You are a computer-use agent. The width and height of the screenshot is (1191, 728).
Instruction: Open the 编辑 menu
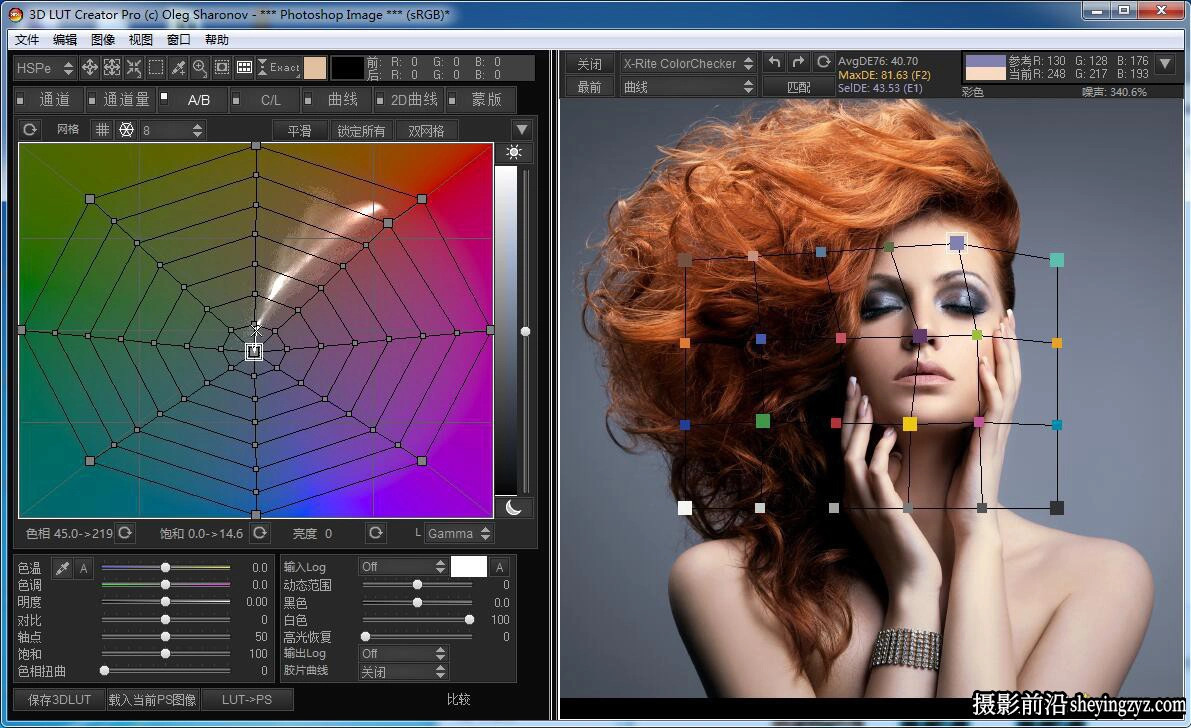pyautogui.click(x=65, y=40)
